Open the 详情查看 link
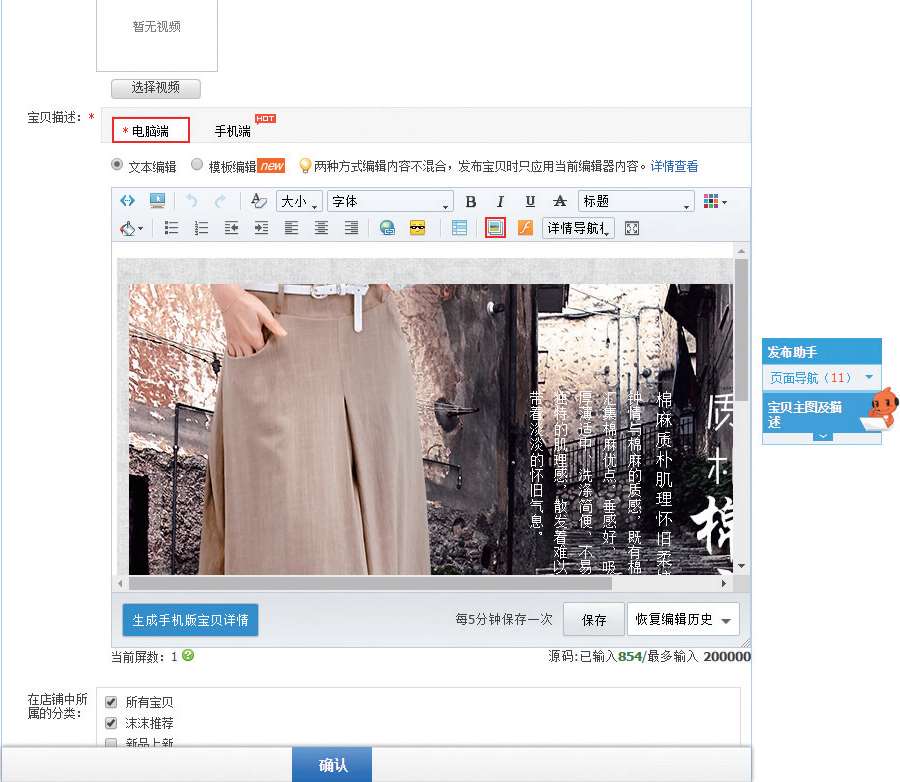900x782 pixels. click(674, 166)
